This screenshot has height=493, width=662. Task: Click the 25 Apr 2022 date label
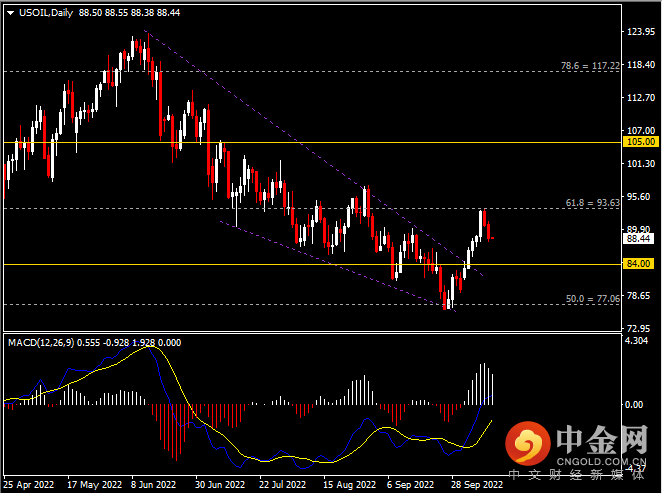coord(28,485)
